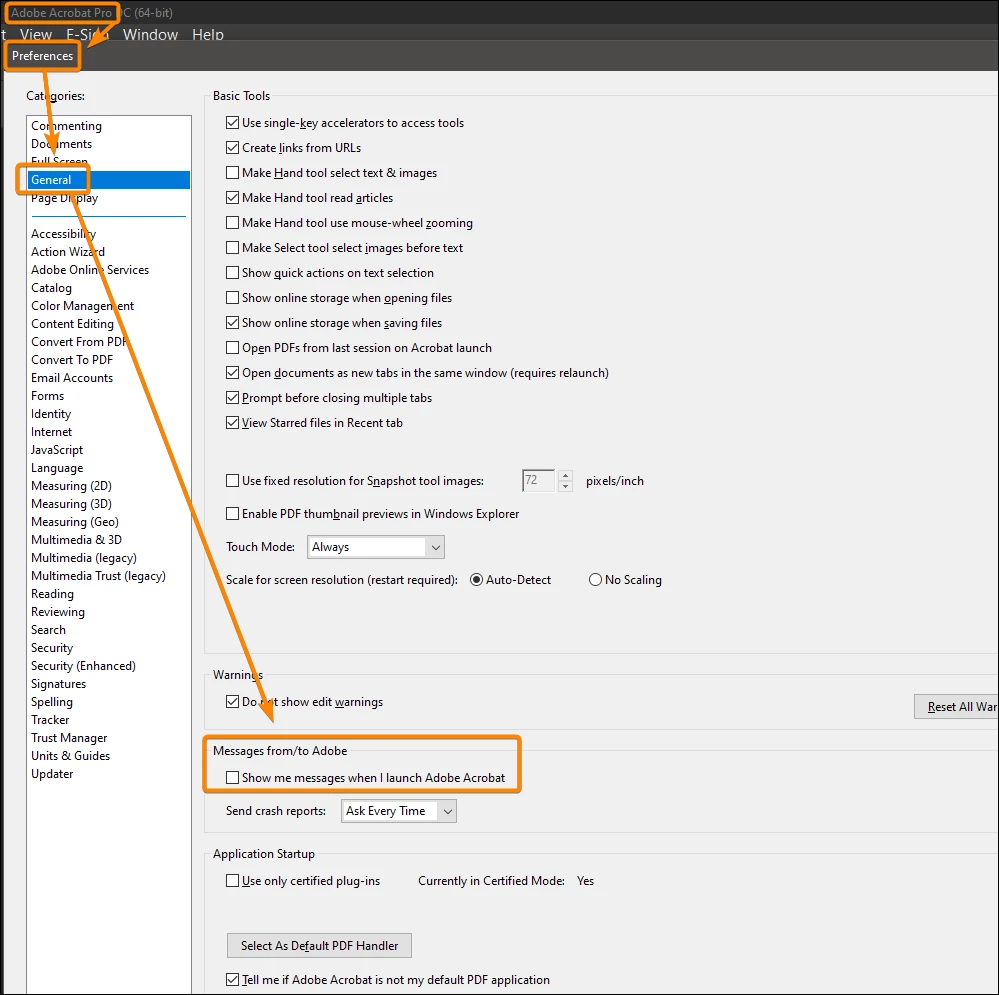Select Email Accounts category
The height and width of the screenshot is (995, 999).
tap(72, 378)
